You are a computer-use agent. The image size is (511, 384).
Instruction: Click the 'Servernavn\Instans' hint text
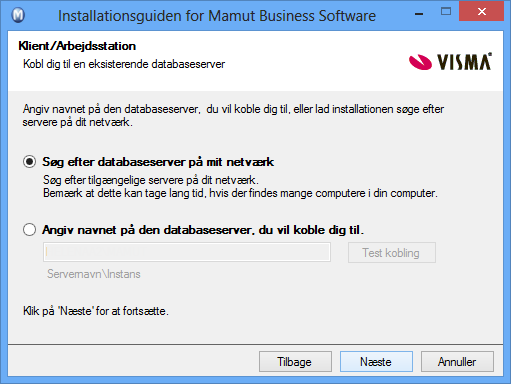(x=94, y=274)
